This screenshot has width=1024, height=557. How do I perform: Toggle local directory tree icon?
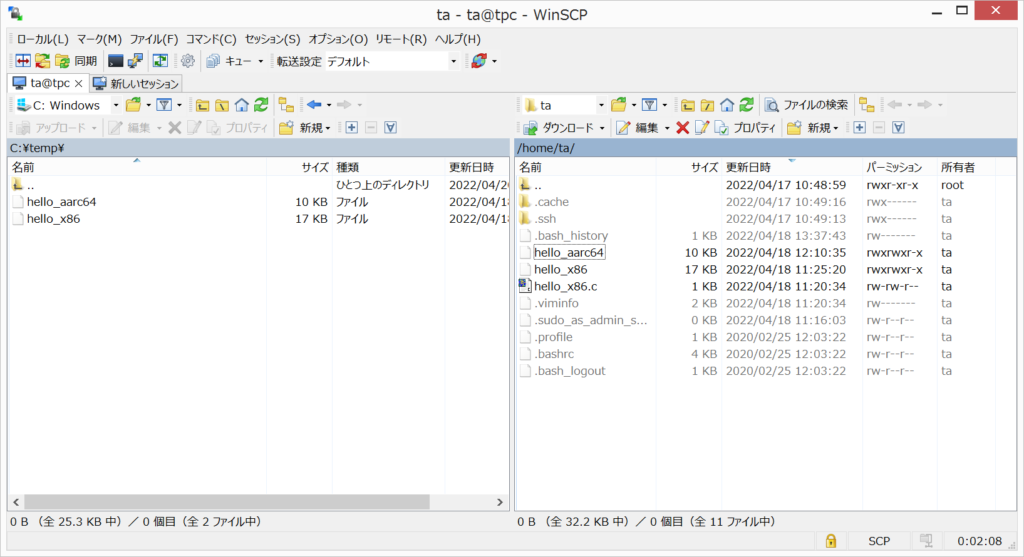point(286,105)
